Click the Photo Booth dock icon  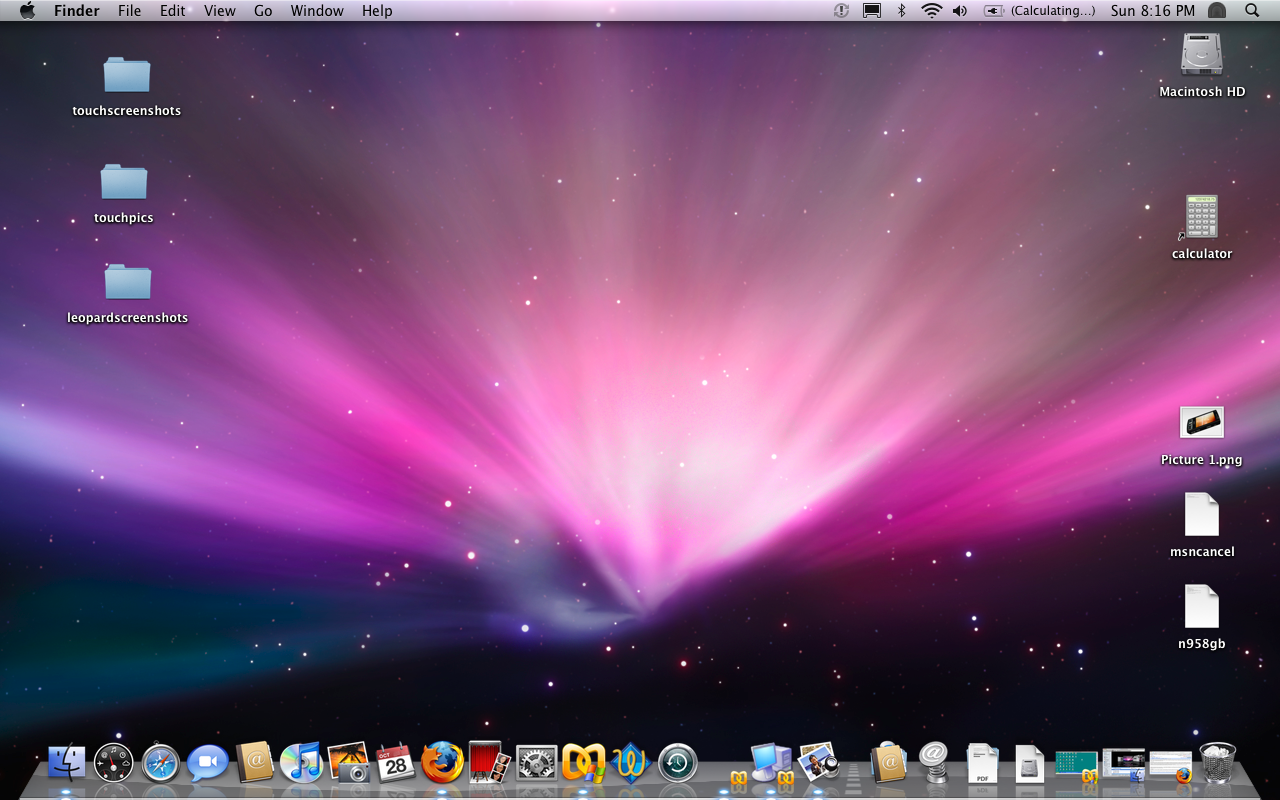[490, 763]
